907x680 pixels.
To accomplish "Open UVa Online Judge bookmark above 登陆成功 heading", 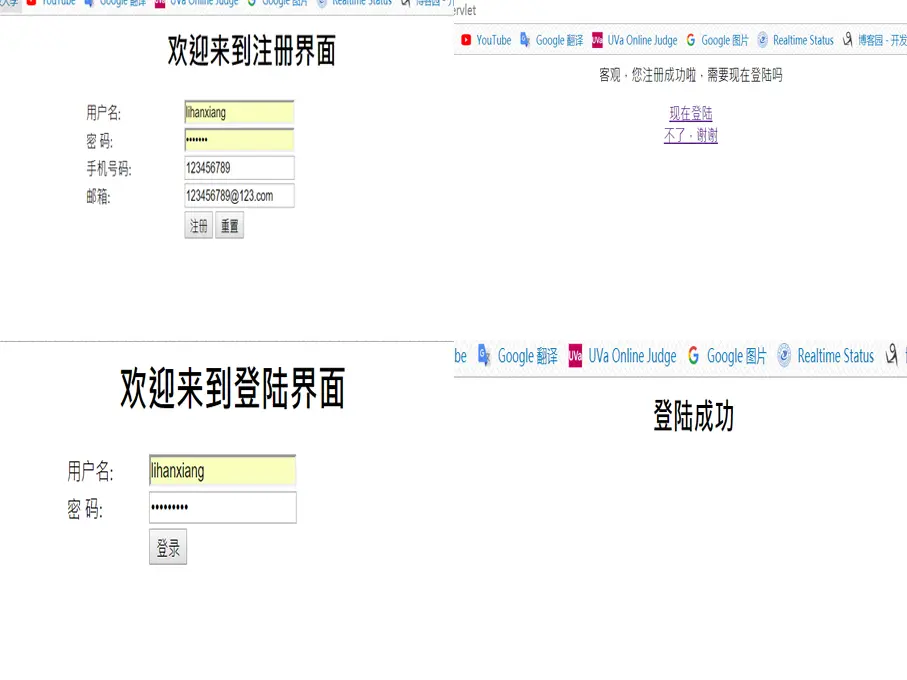I will click(x=622, y=356).
